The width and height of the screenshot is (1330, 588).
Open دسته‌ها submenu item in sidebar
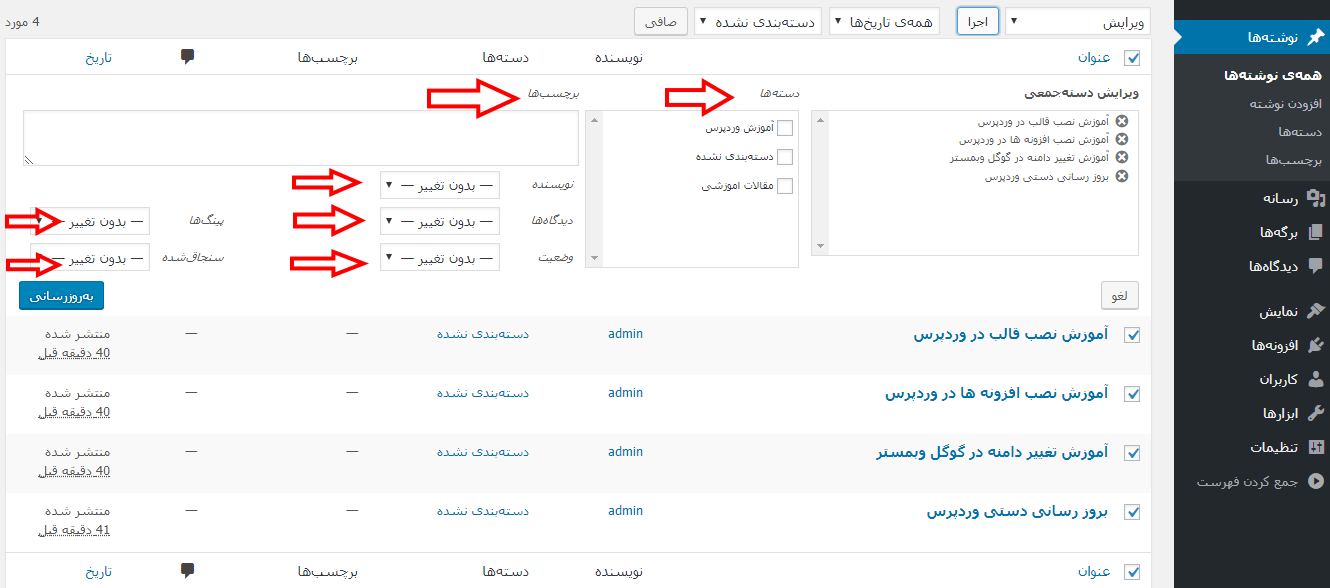(x=1301, y=131)
